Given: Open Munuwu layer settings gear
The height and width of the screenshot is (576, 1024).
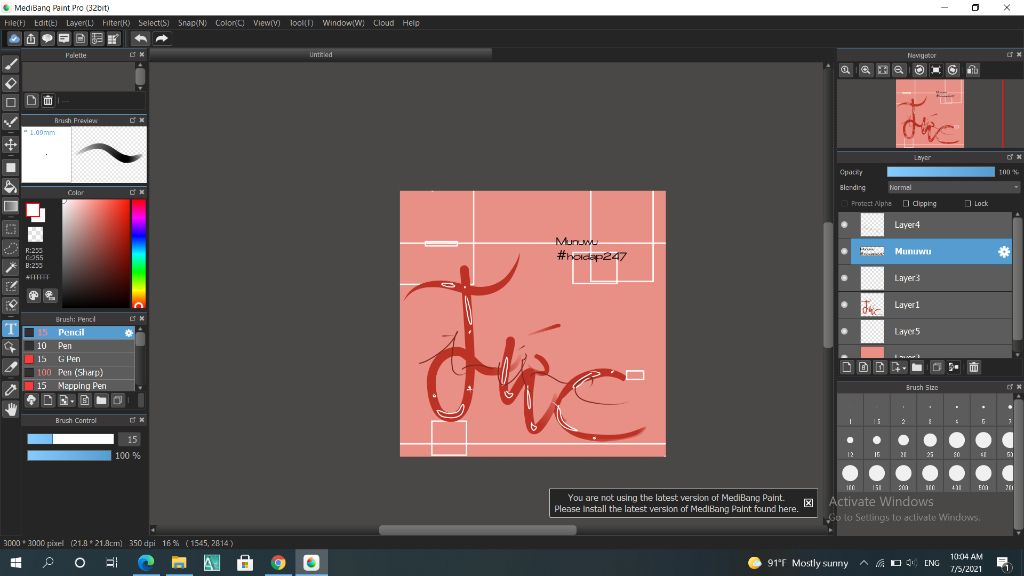Looking at the screenshot, I should point(1004,251).
